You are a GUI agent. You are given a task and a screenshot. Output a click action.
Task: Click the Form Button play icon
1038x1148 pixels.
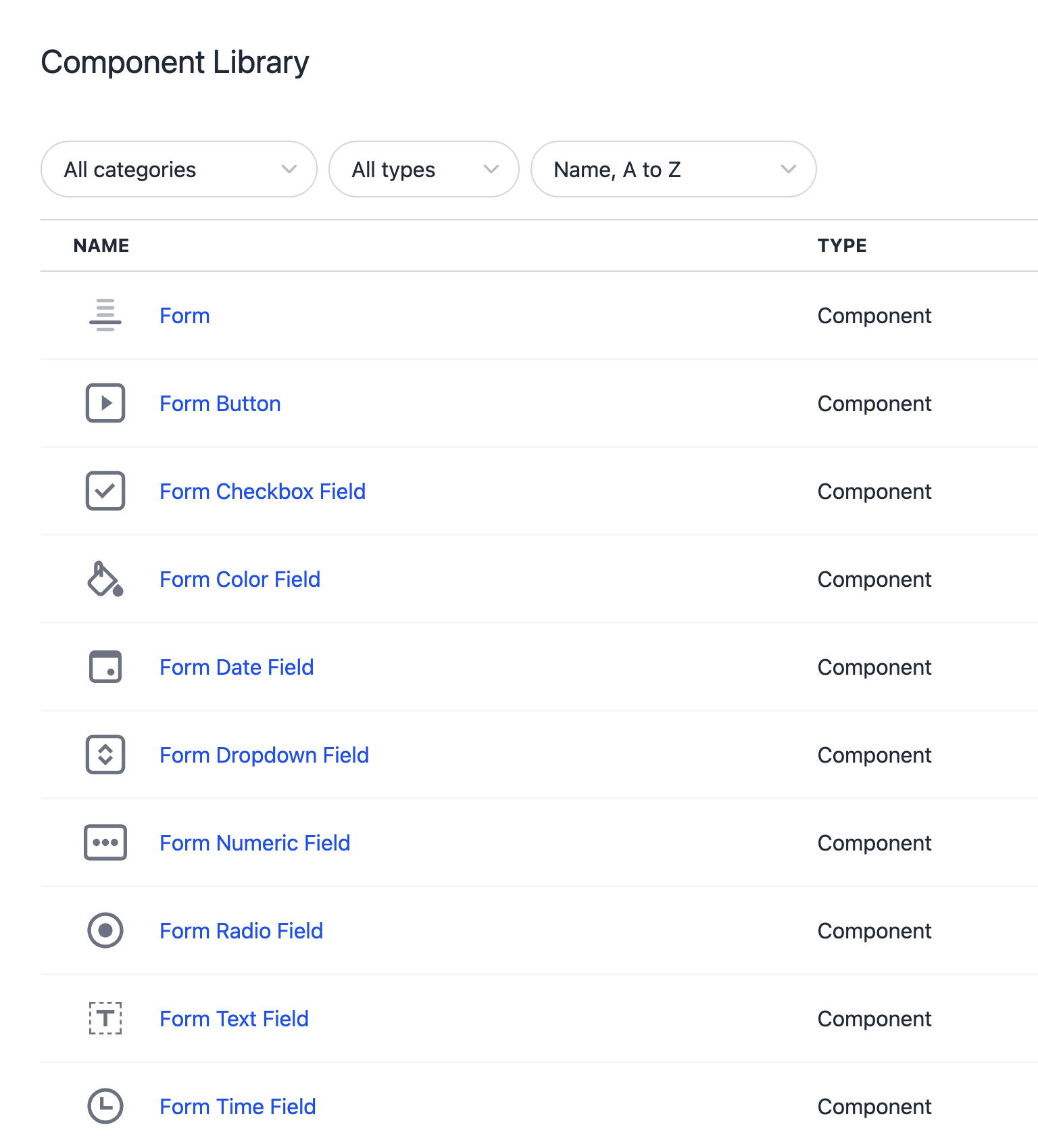105,403
